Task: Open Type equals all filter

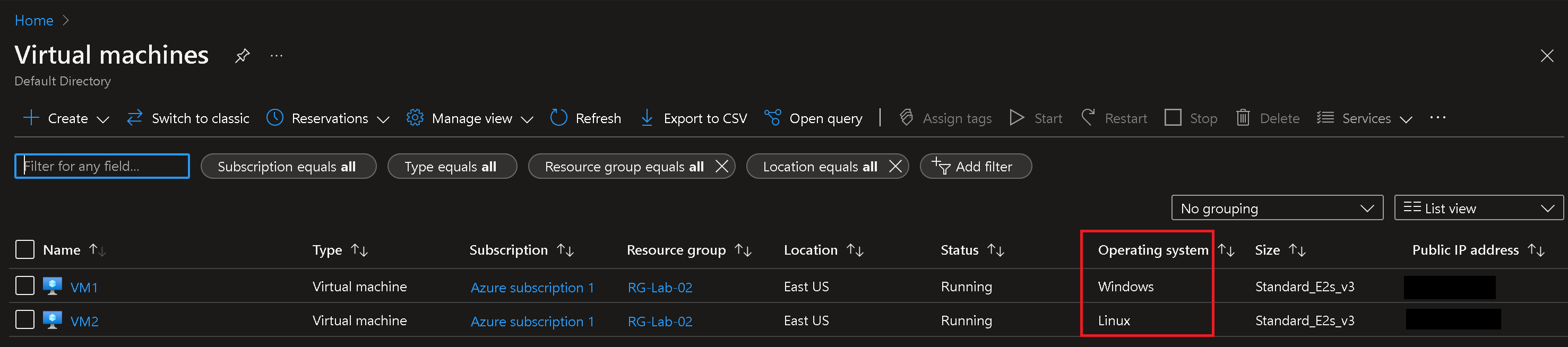Action: point(452,166)
